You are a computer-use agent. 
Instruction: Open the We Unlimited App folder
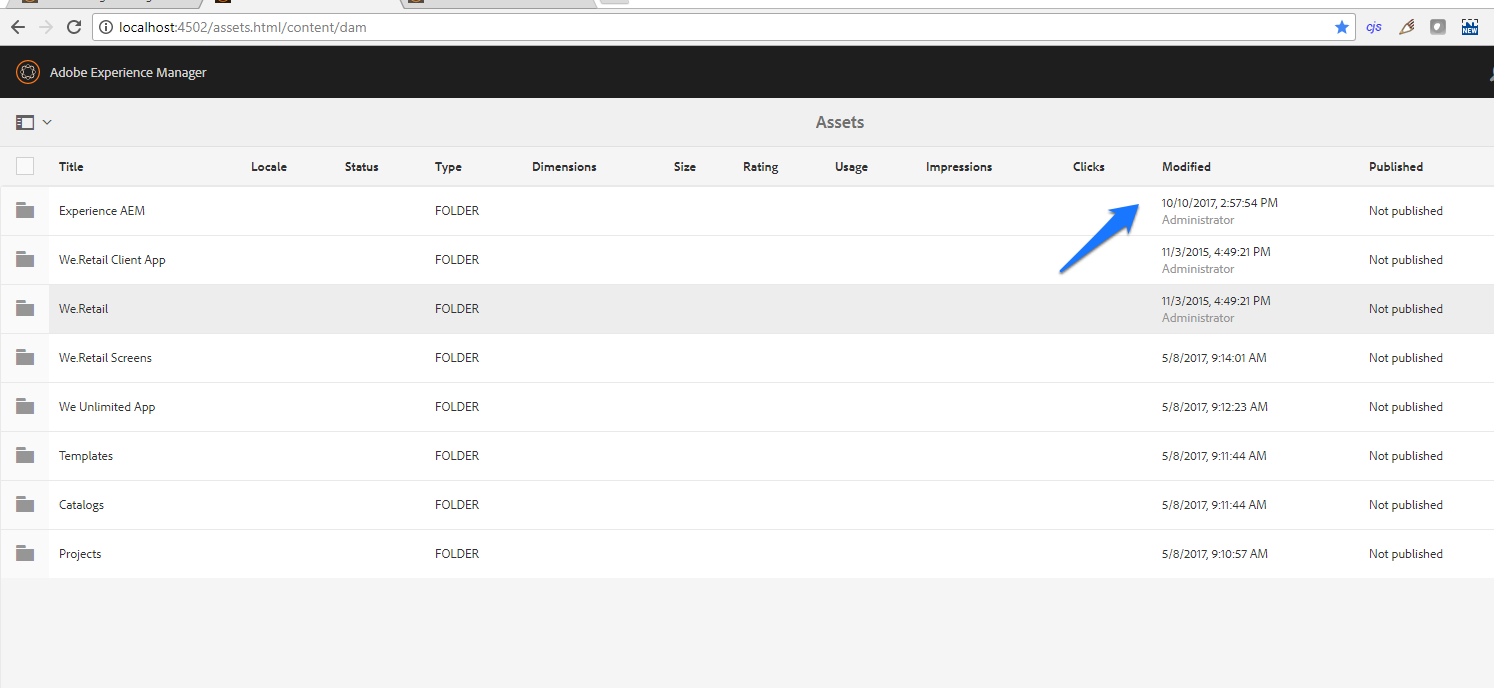click(x=107, y=406)
